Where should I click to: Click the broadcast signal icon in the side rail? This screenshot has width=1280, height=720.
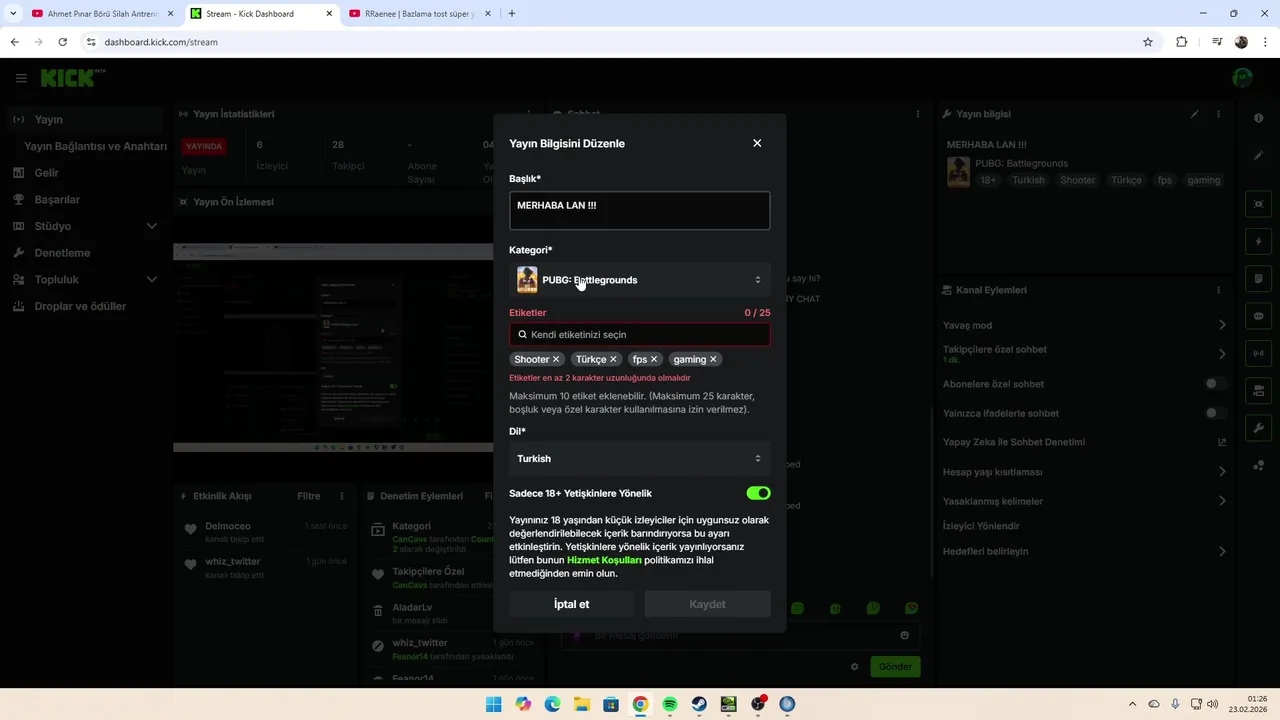[1258, 353]
